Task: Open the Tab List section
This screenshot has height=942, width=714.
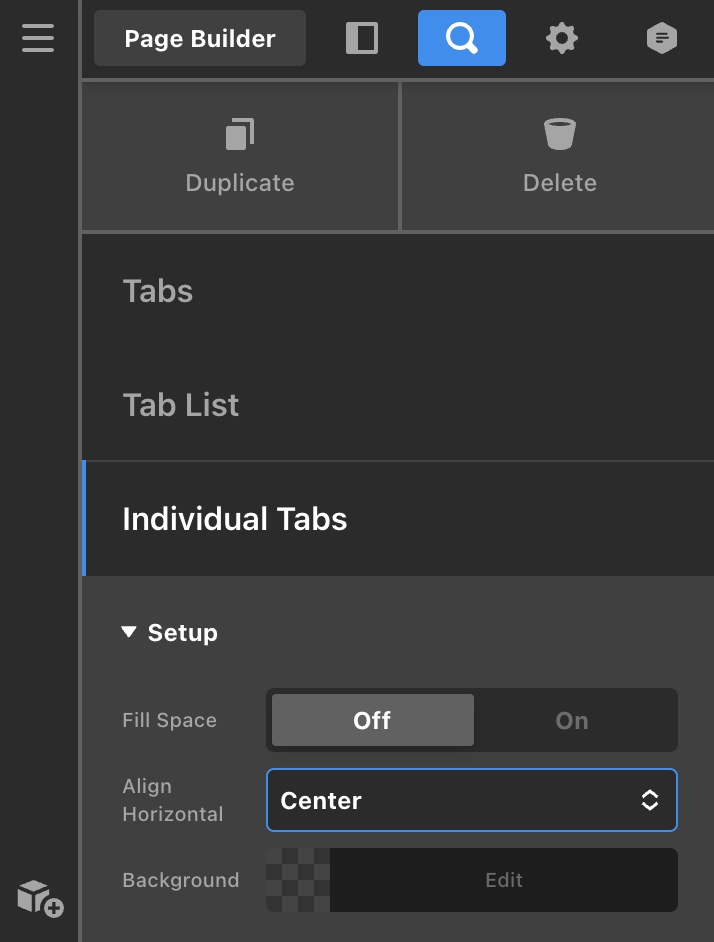Action: (181, 405)
